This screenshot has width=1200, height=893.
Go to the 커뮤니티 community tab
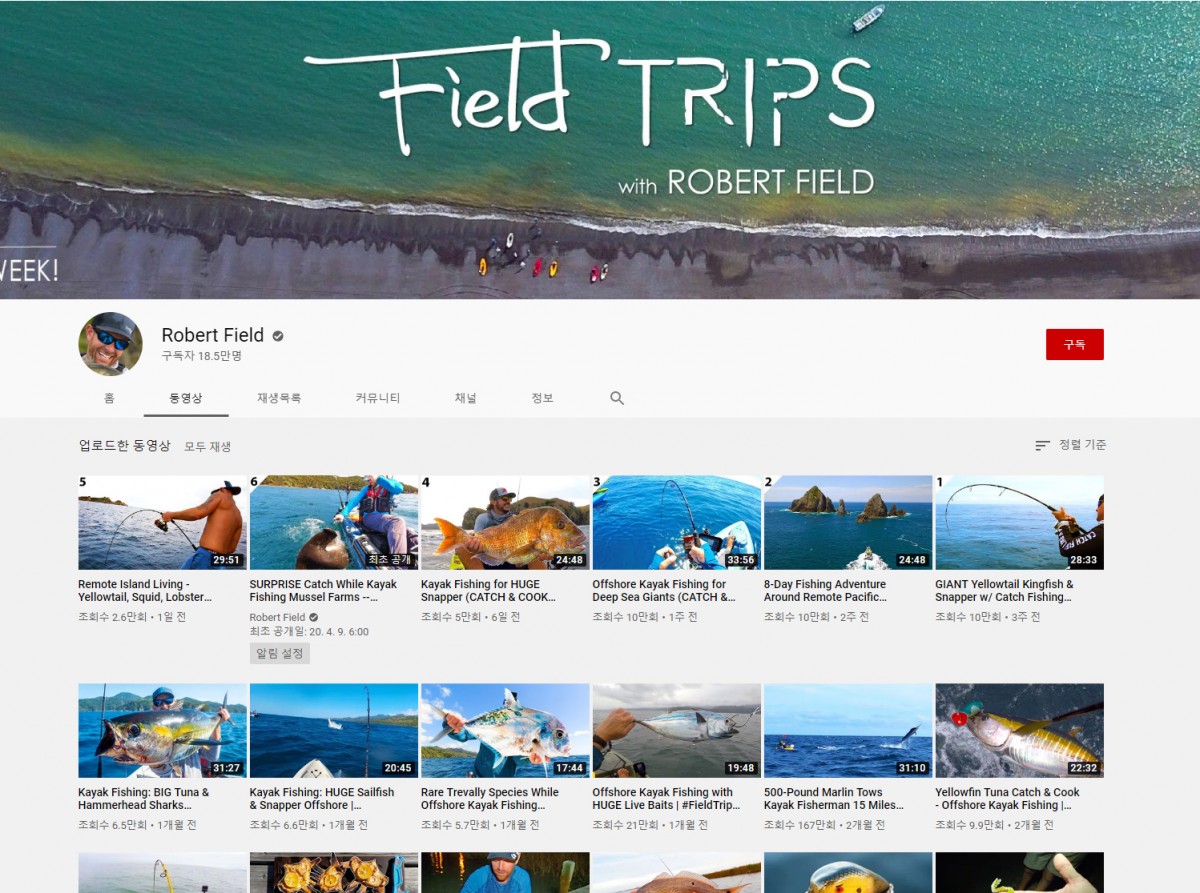pyautogui.click(x=378, y=398)
